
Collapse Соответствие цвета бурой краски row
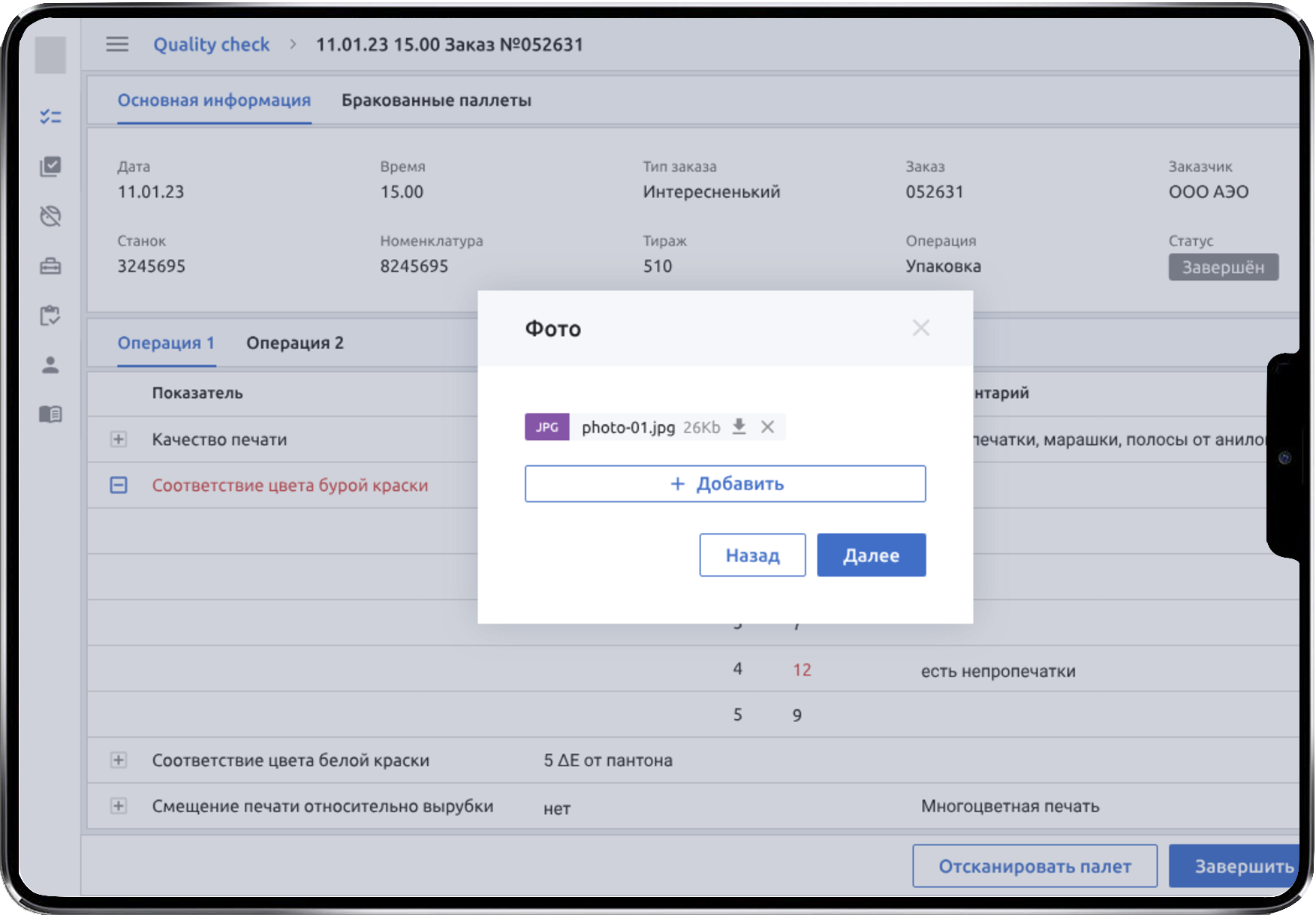119,485
